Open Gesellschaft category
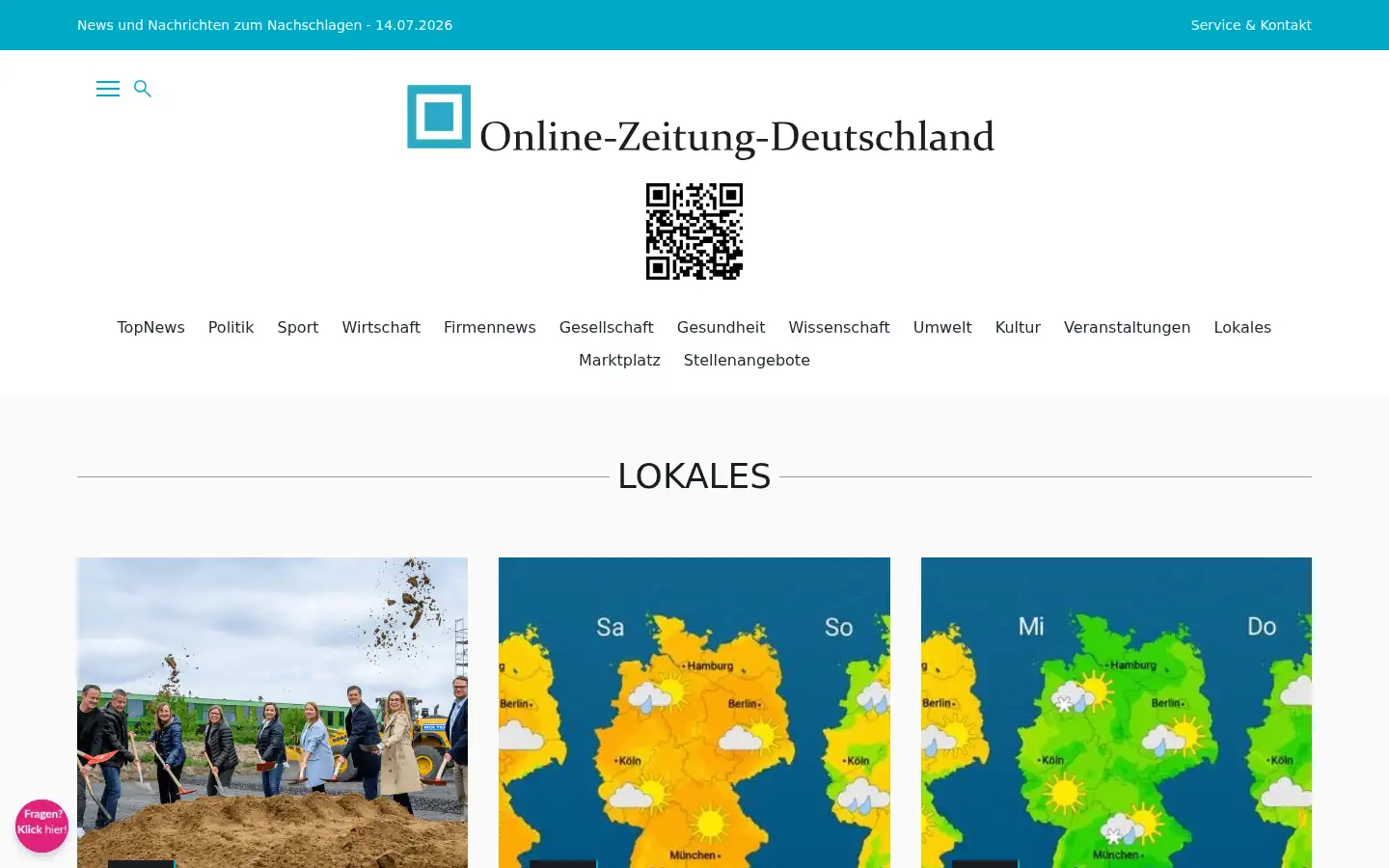 [x=607, y=327]
